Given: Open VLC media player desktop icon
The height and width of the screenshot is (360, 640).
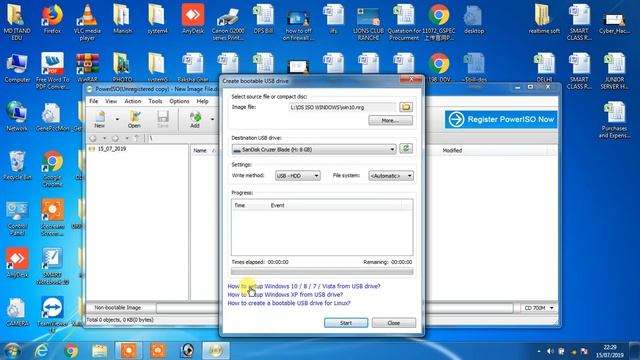Looking at the screenshot, I should coord(87,22).
